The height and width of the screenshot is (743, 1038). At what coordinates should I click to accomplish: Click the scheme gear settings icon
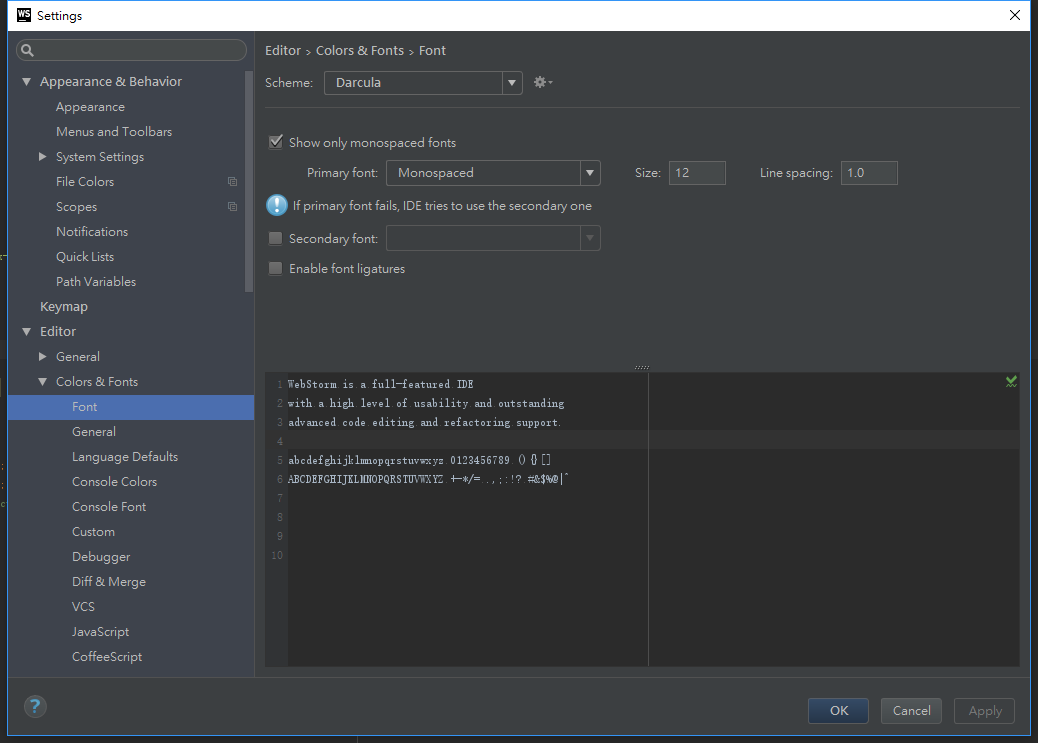pyautogui.click(x=541, y=82)
